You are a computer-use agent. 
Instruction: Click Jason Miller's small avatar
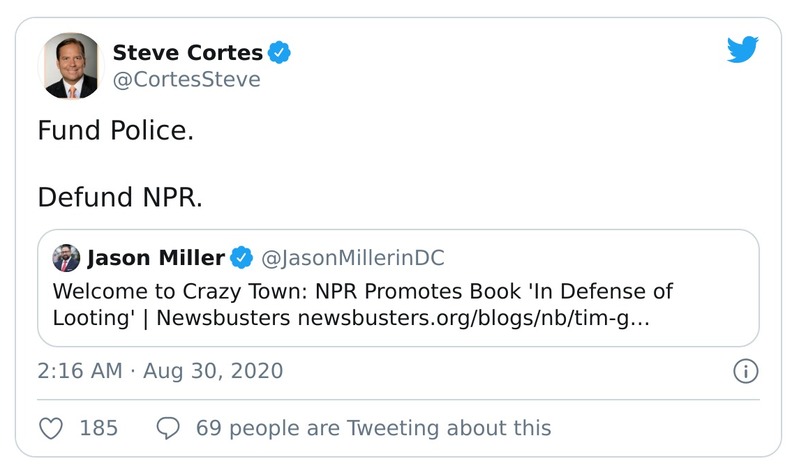(x=66, y=259)
